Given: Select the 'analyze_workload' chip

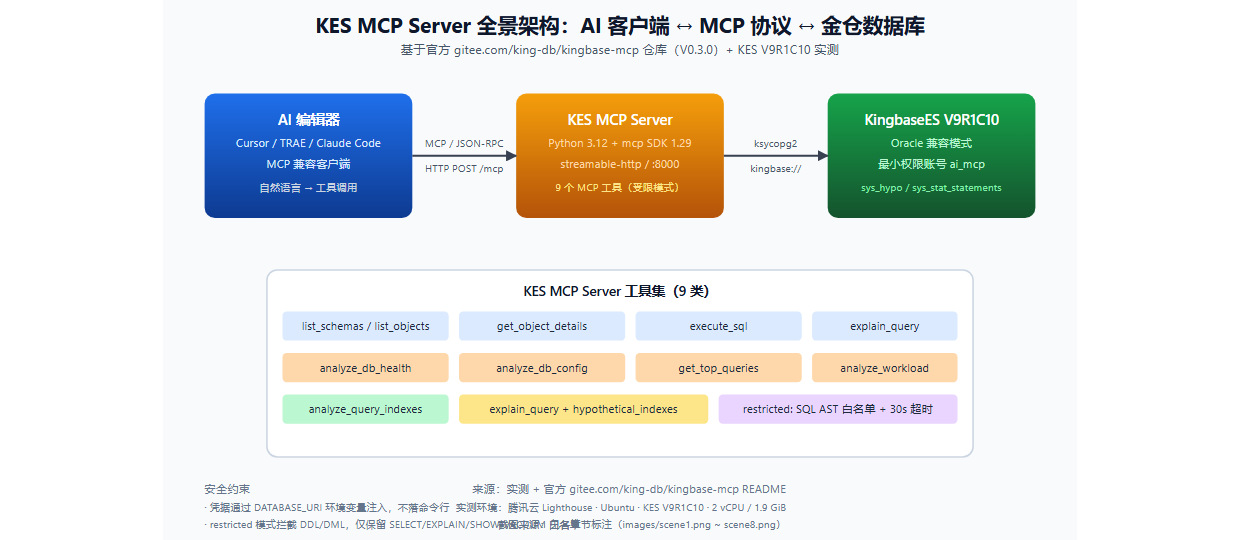Looking at the screenshot, I should click(x=884, y=368).
